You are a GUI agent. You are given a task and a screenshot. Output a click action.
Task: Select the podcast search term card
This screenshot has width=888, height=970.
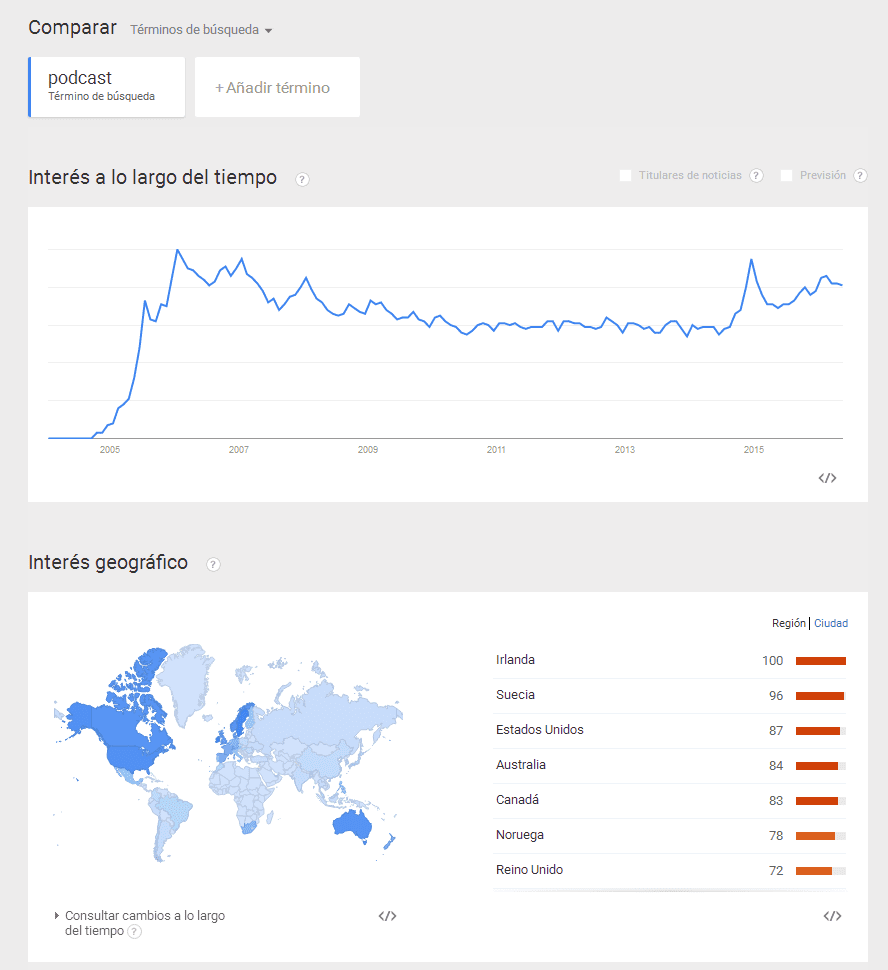click(106, 87)
